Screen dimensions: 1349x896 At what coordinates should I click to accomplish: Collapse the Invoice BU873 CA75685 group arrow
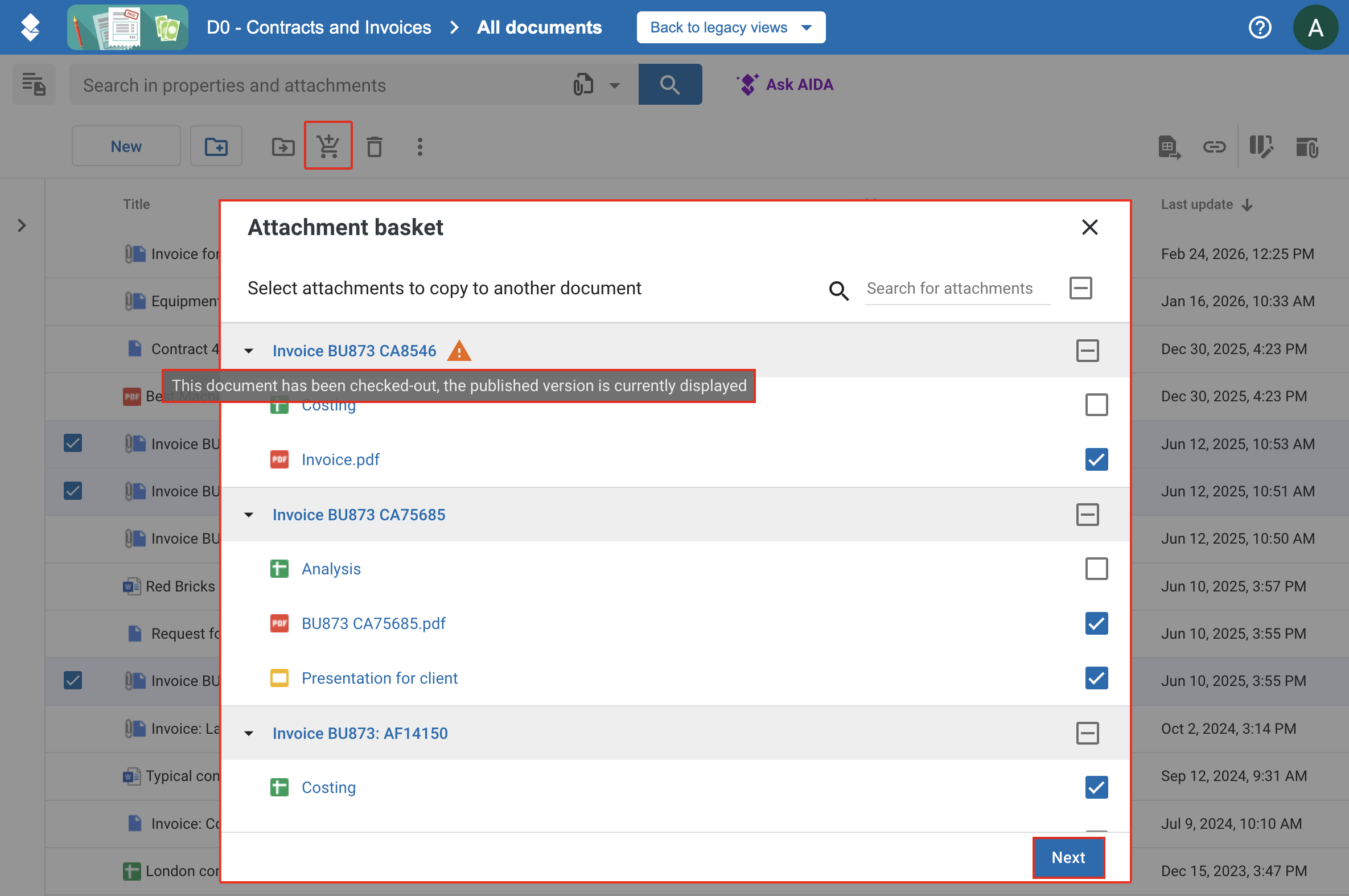(249, 515)
